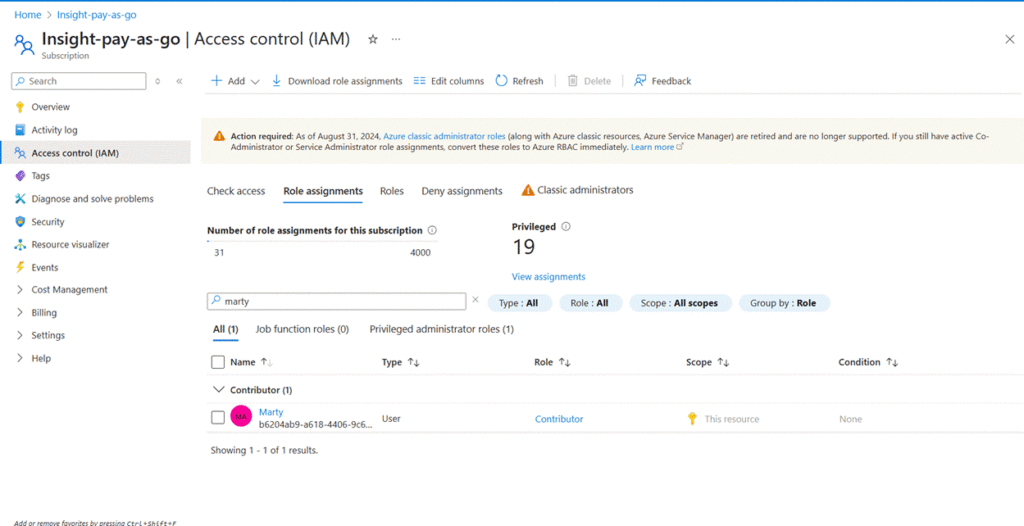Switch to the Check access tab
Image resolution: width=1024 pixels, height=526 pixels.
(x=236, y=191)
